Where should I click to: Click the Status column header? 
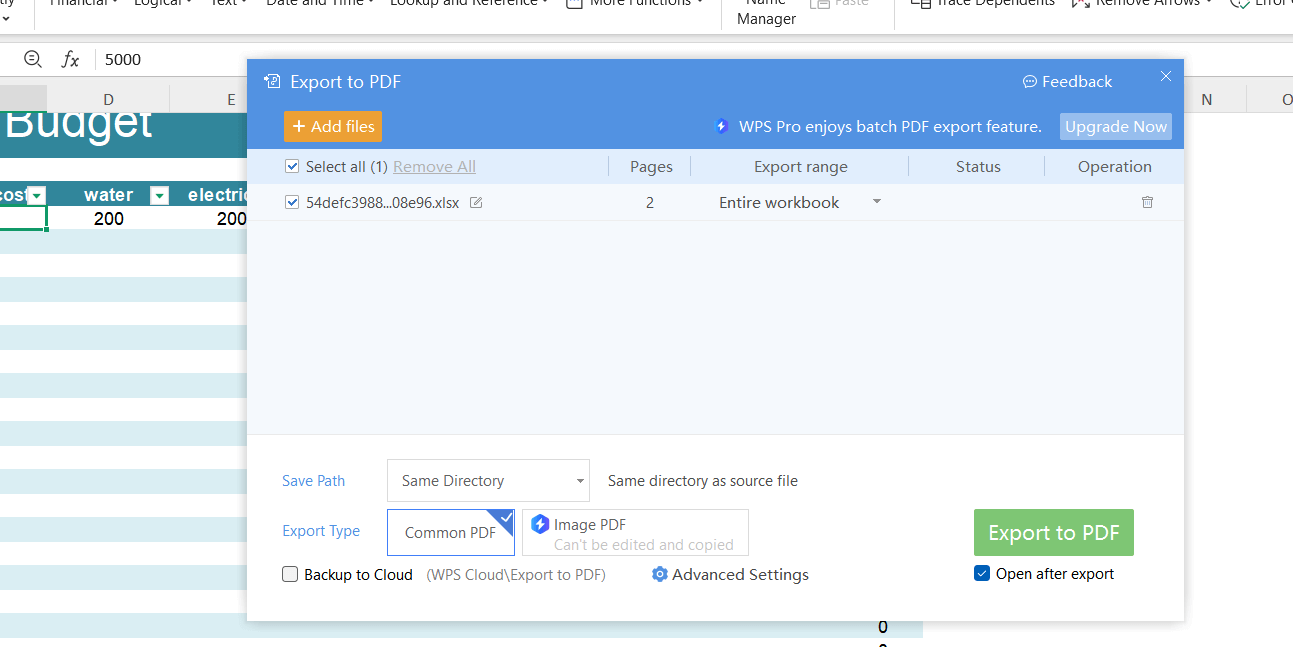coord(978,166)
